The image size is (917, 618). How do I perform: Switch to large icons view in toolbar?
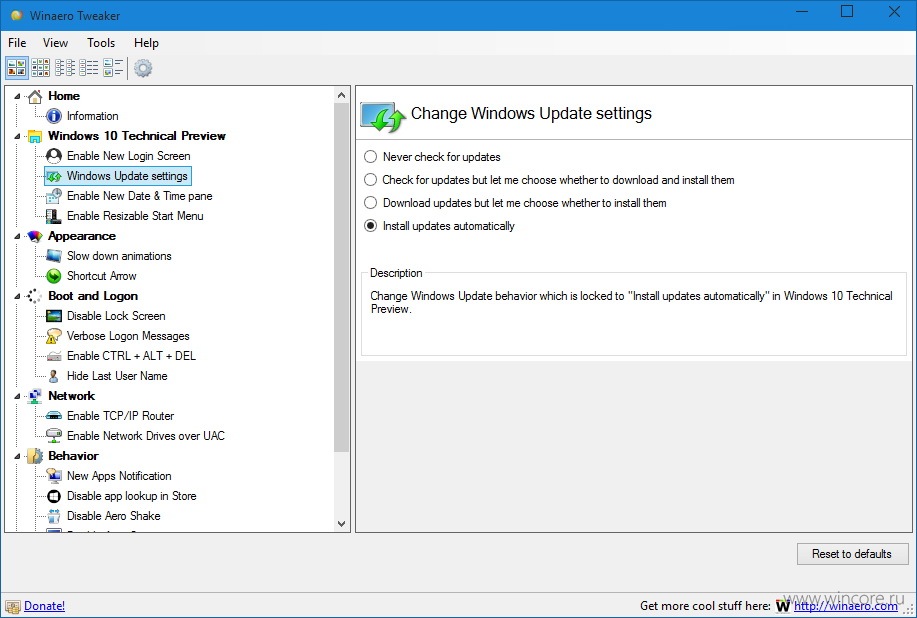point(16,68)
